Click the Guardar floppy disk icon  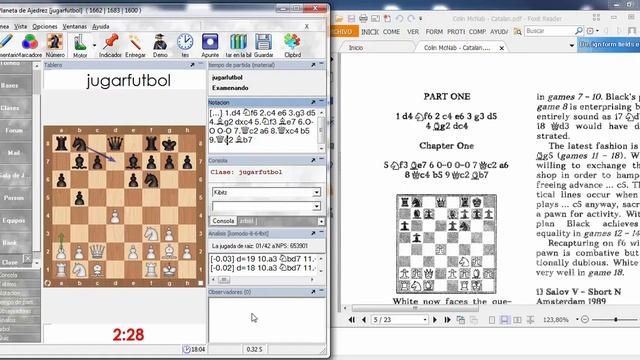click(263, 42)
